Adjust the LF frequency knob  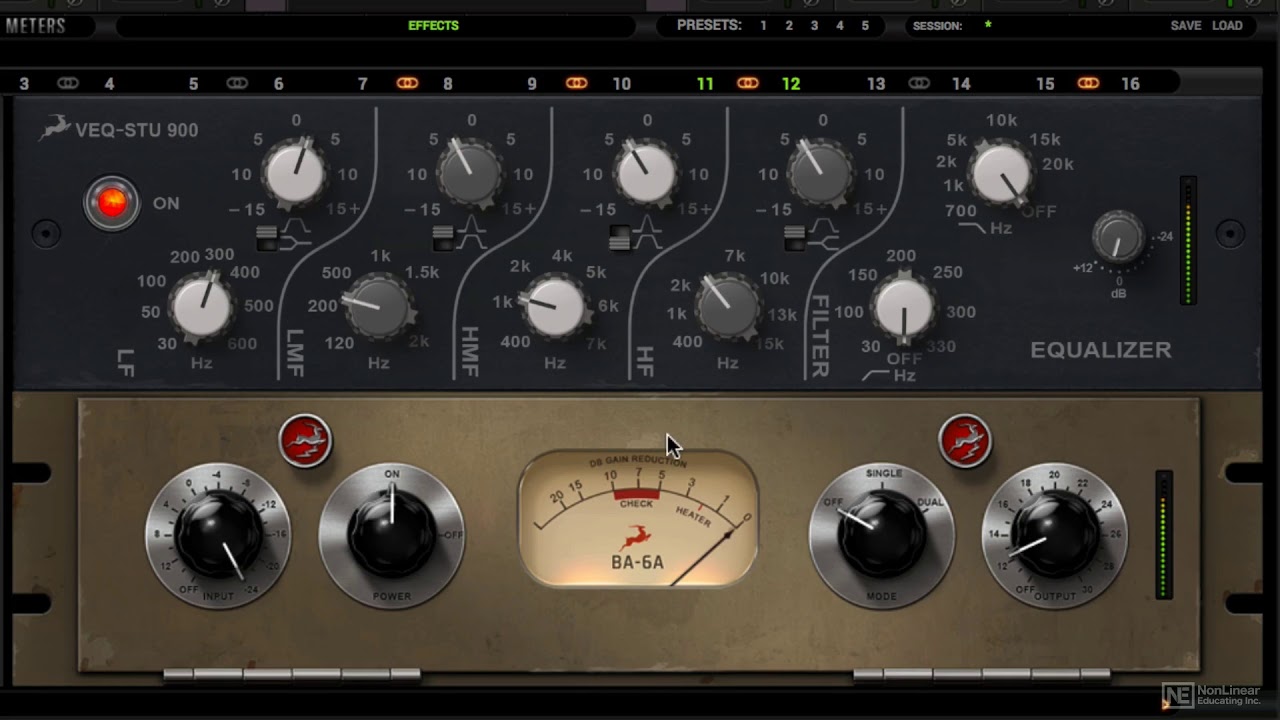202,306
